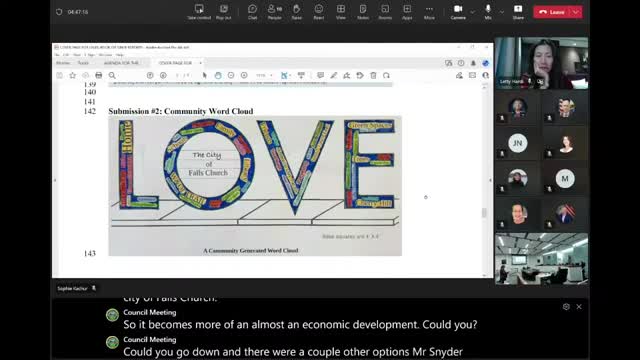Click the Take control button in Teams
The height and width of the screenshot is (360, 640).
[199, 12]
